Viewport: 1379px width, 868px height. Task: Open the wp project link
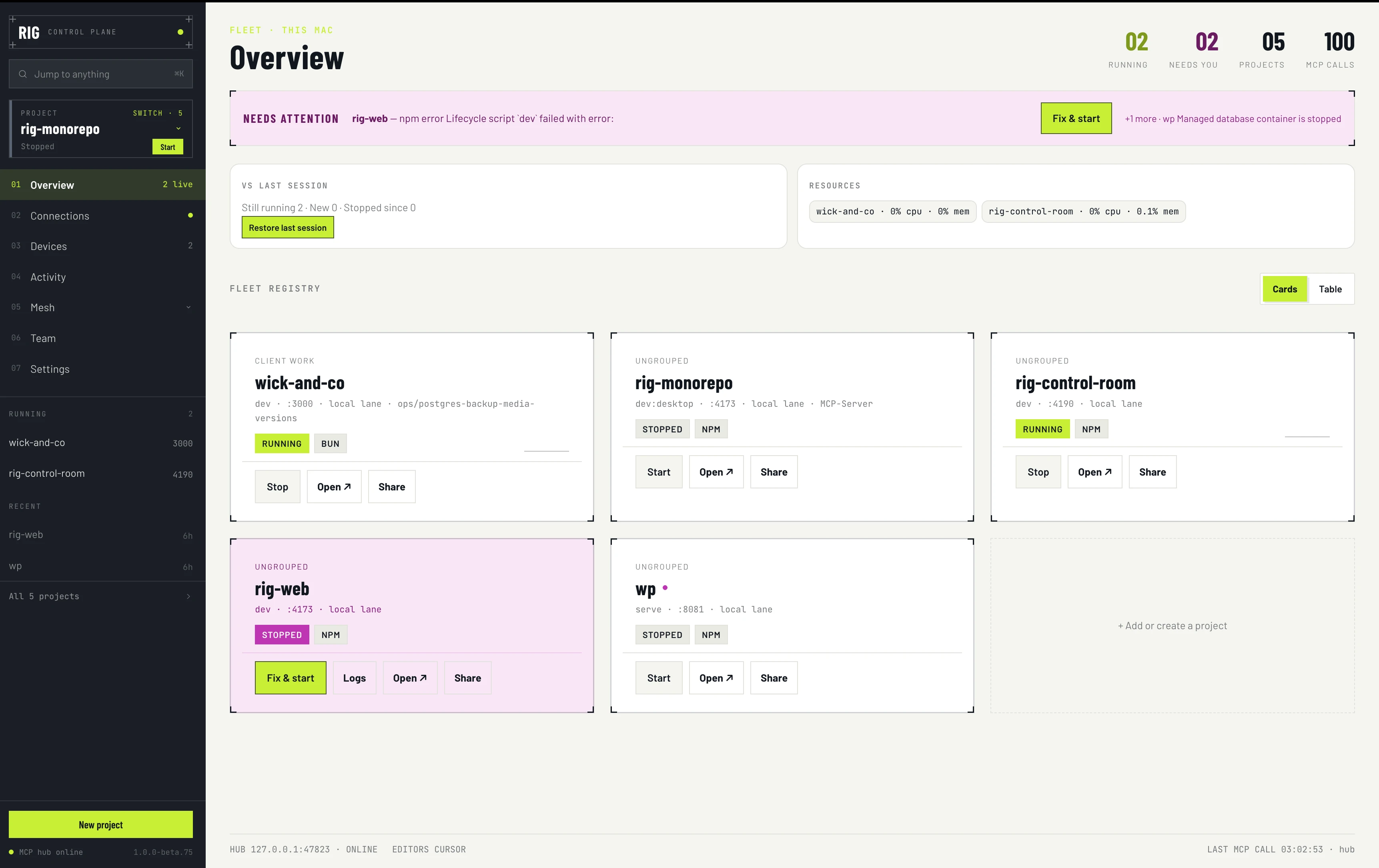coord(716,678)
